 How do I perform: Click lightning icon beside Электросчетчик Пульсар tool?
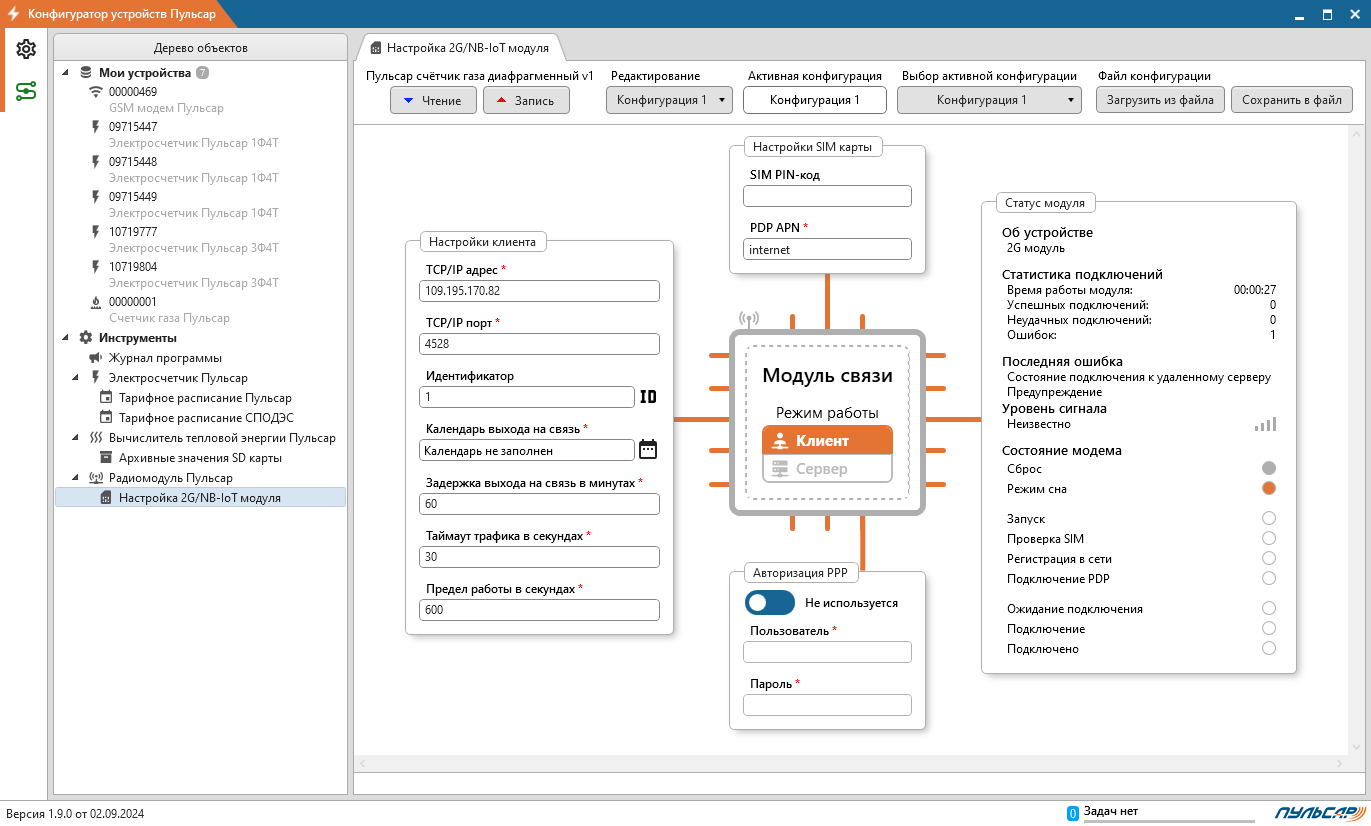coord(96,378)
